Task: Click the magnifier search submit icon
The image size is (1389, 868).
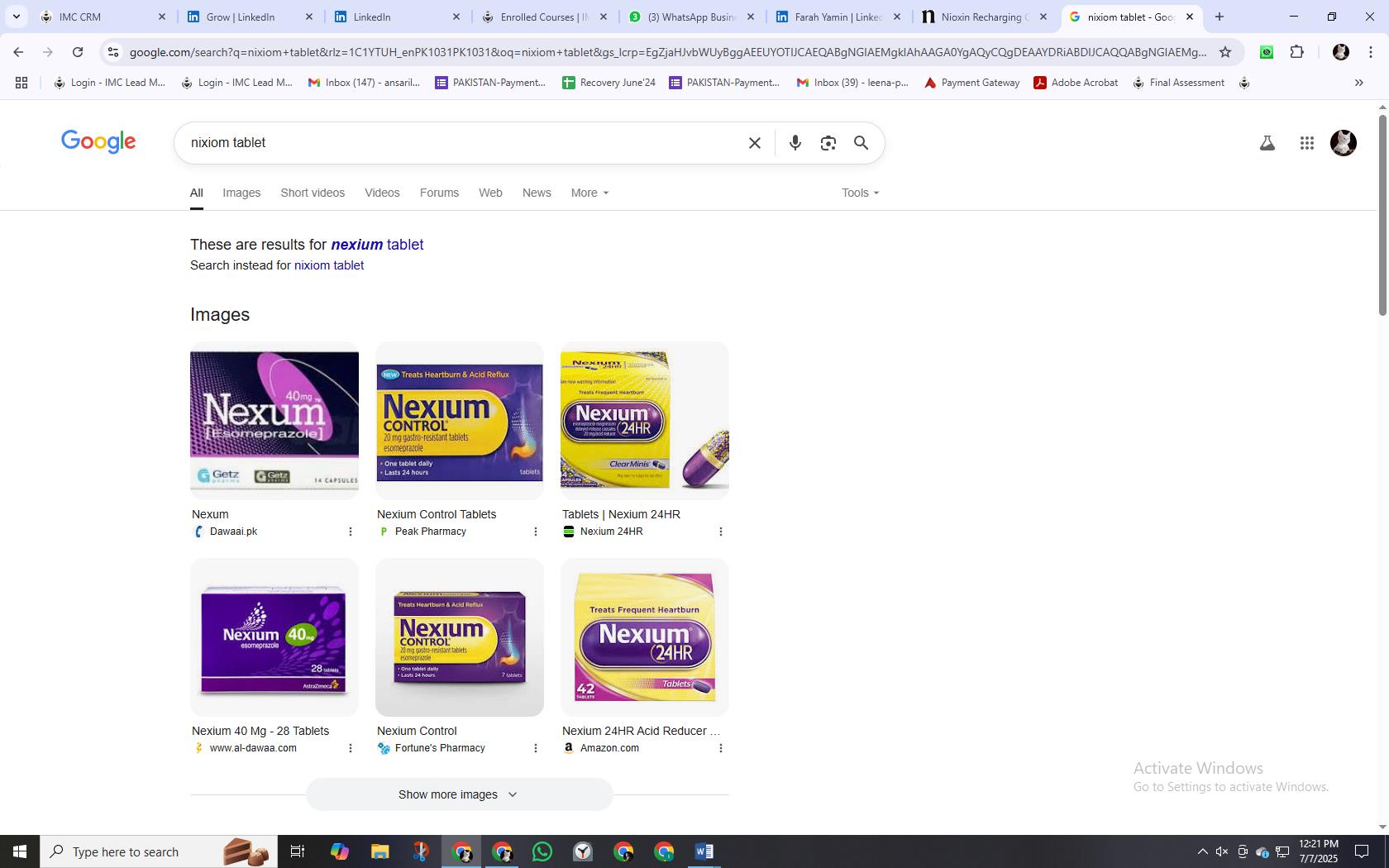Action: coord(861,143)
